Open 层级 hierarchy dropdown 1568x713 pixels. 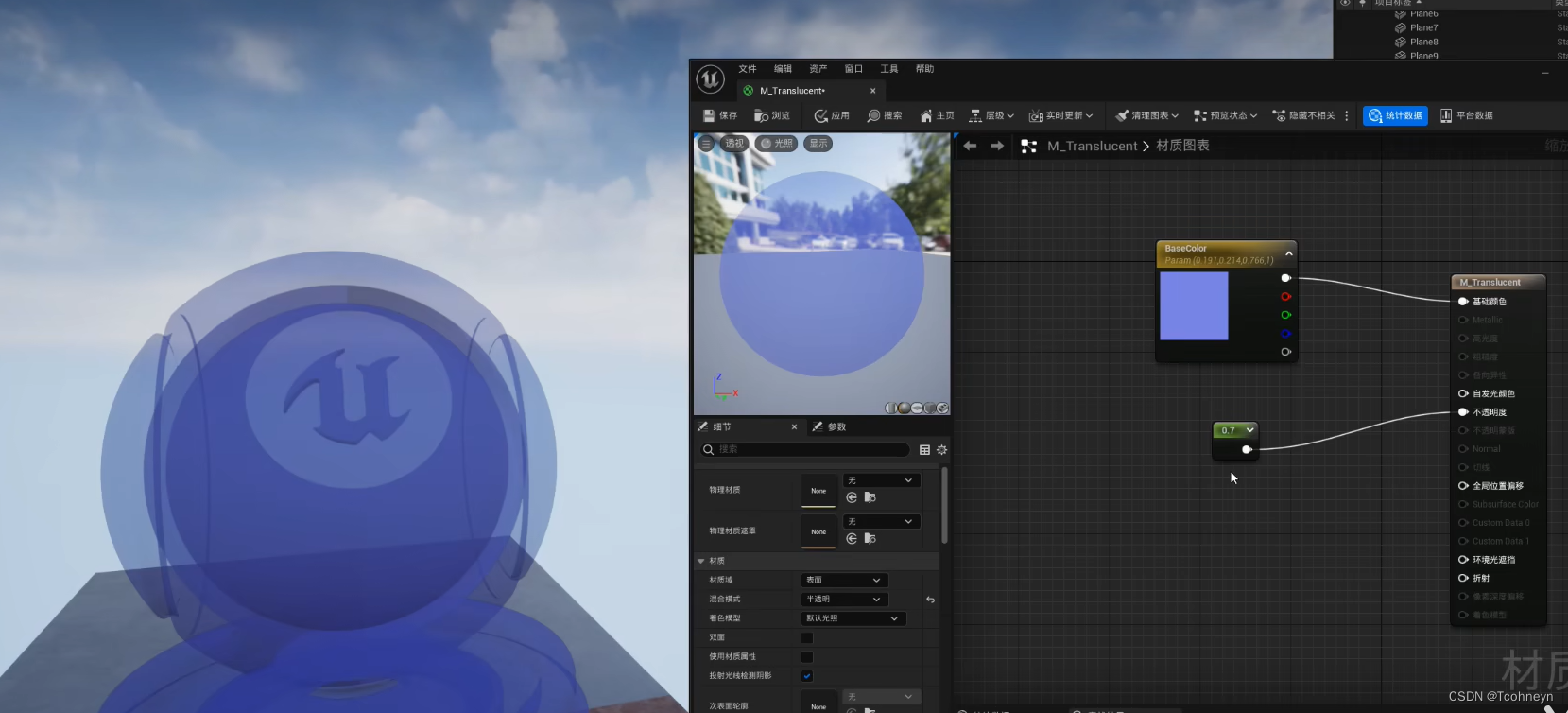pyautogui.click(x=991, y=115)
